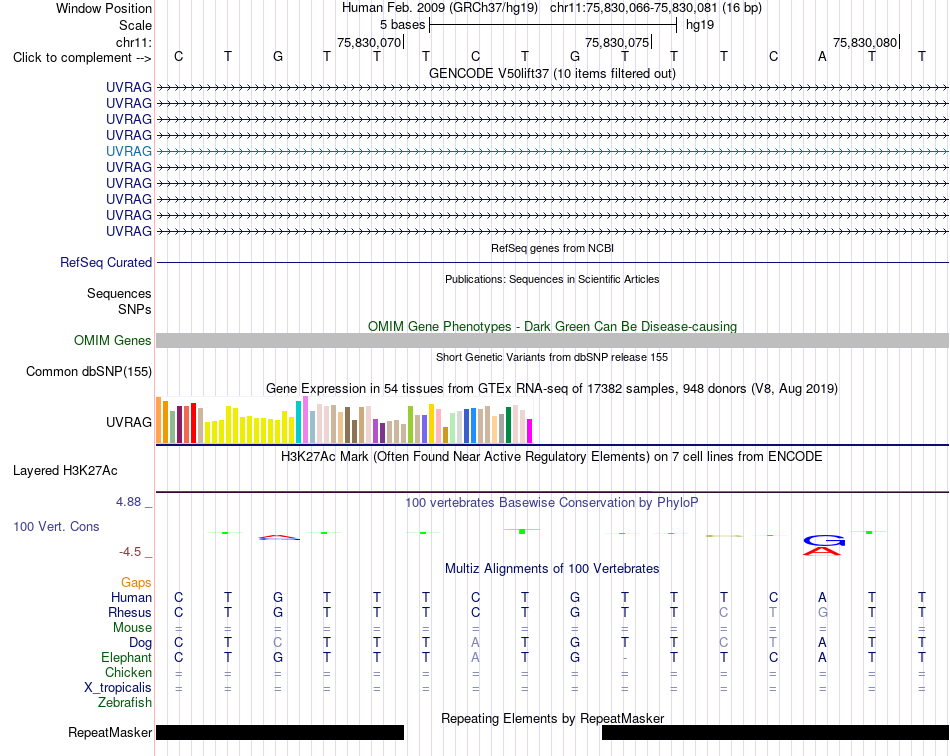Select the 'Dog' alignment row label
The width and height of the screenshot is (950, 756).
click(140, 643)
